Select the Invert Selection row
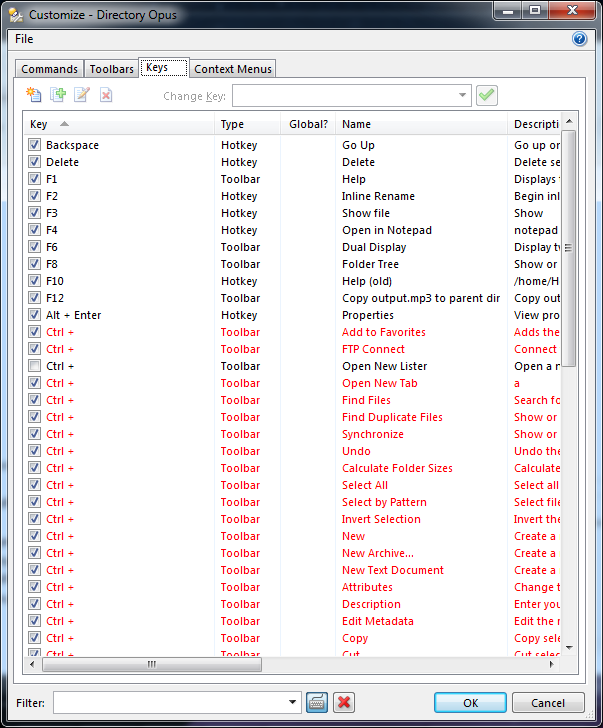The height and width of the screenshot is (728, 603). click(x=292, y=519)
